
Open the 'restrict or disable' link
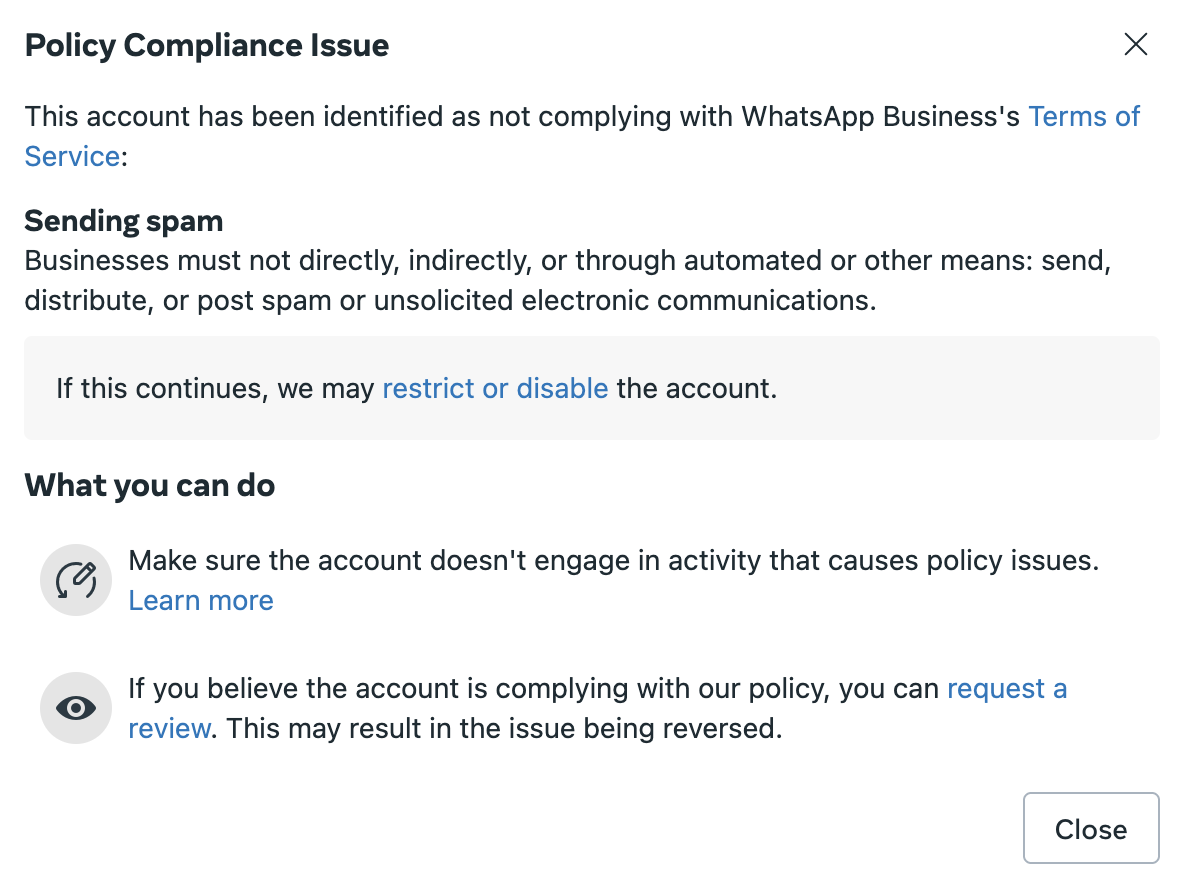[x=495, y=388]
